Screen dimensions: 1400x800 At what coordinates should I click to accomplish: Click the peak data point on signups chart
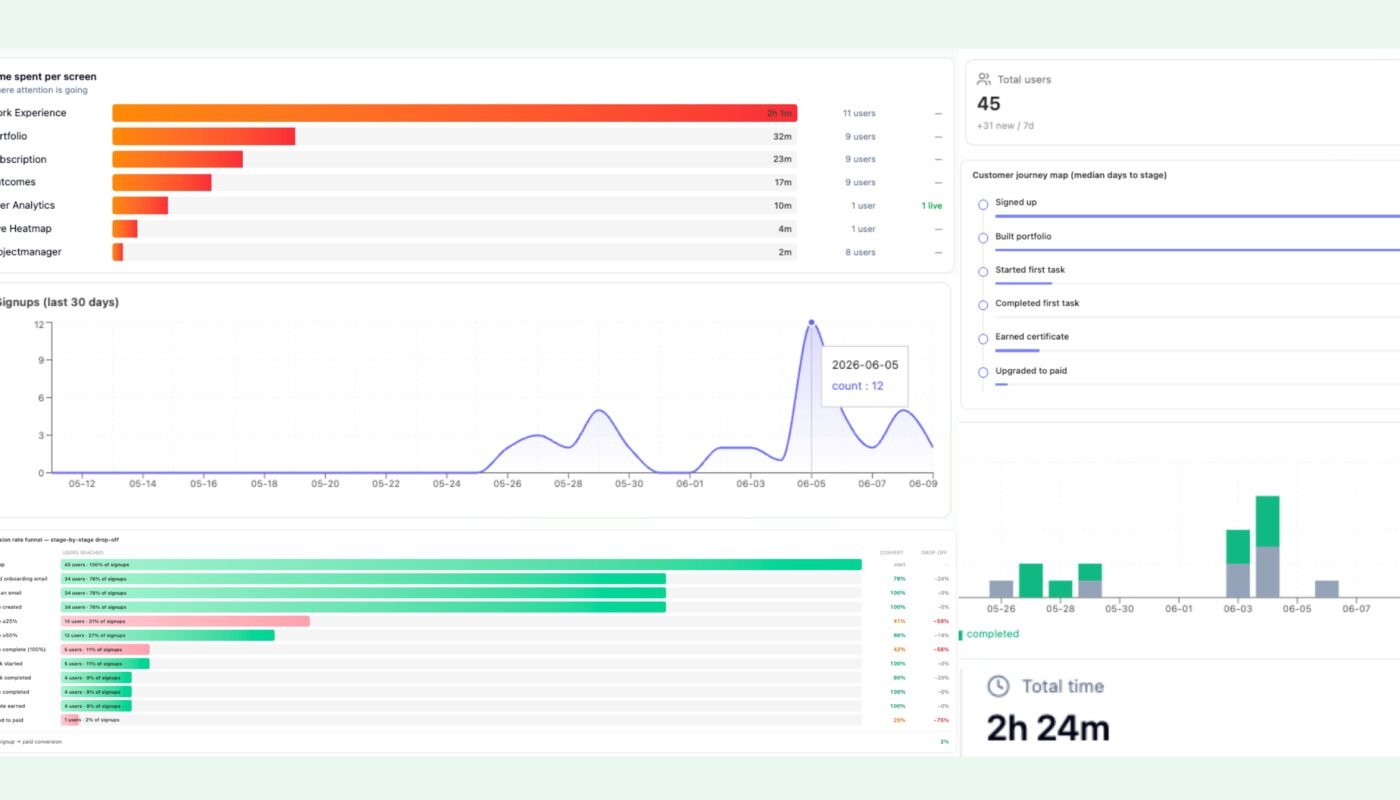811,323
